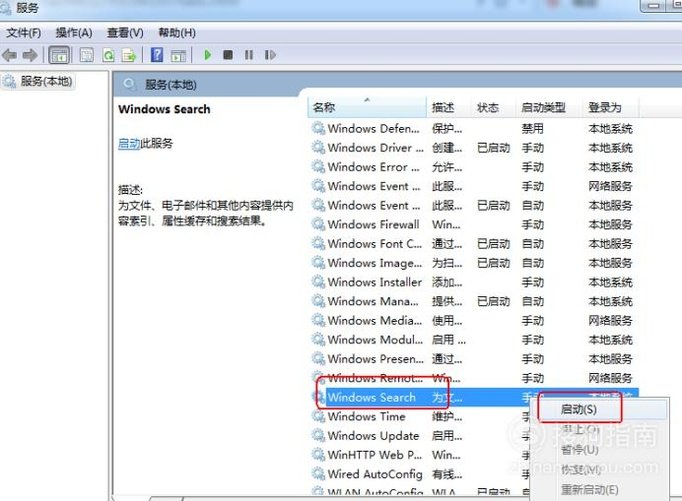The width and height of the screenshot is (682, 501).
Task: Click the 服务(本地) header magnifier icon
Action: pos(129,84)
